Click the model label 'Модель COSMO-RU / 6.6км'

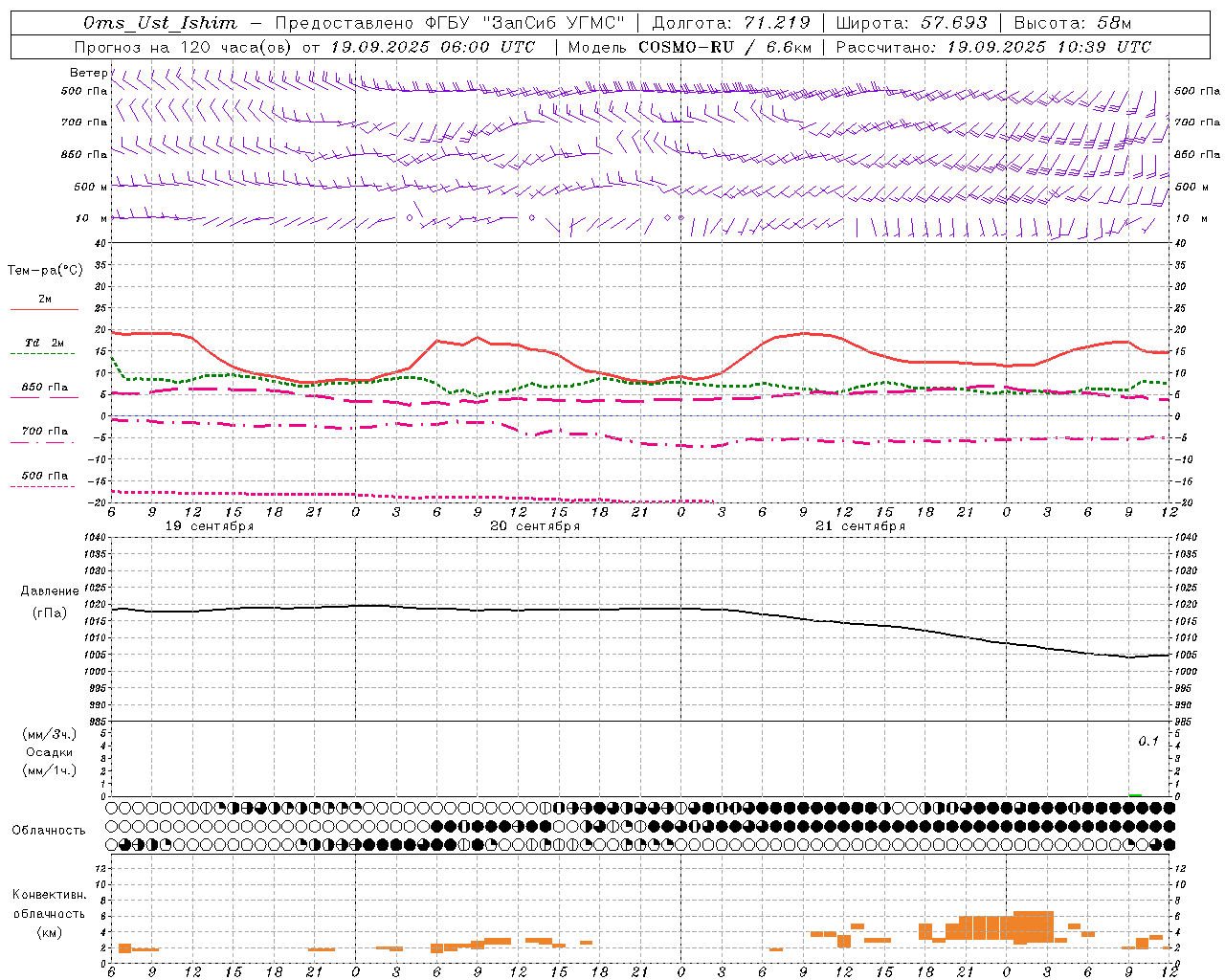coord(689,47)
